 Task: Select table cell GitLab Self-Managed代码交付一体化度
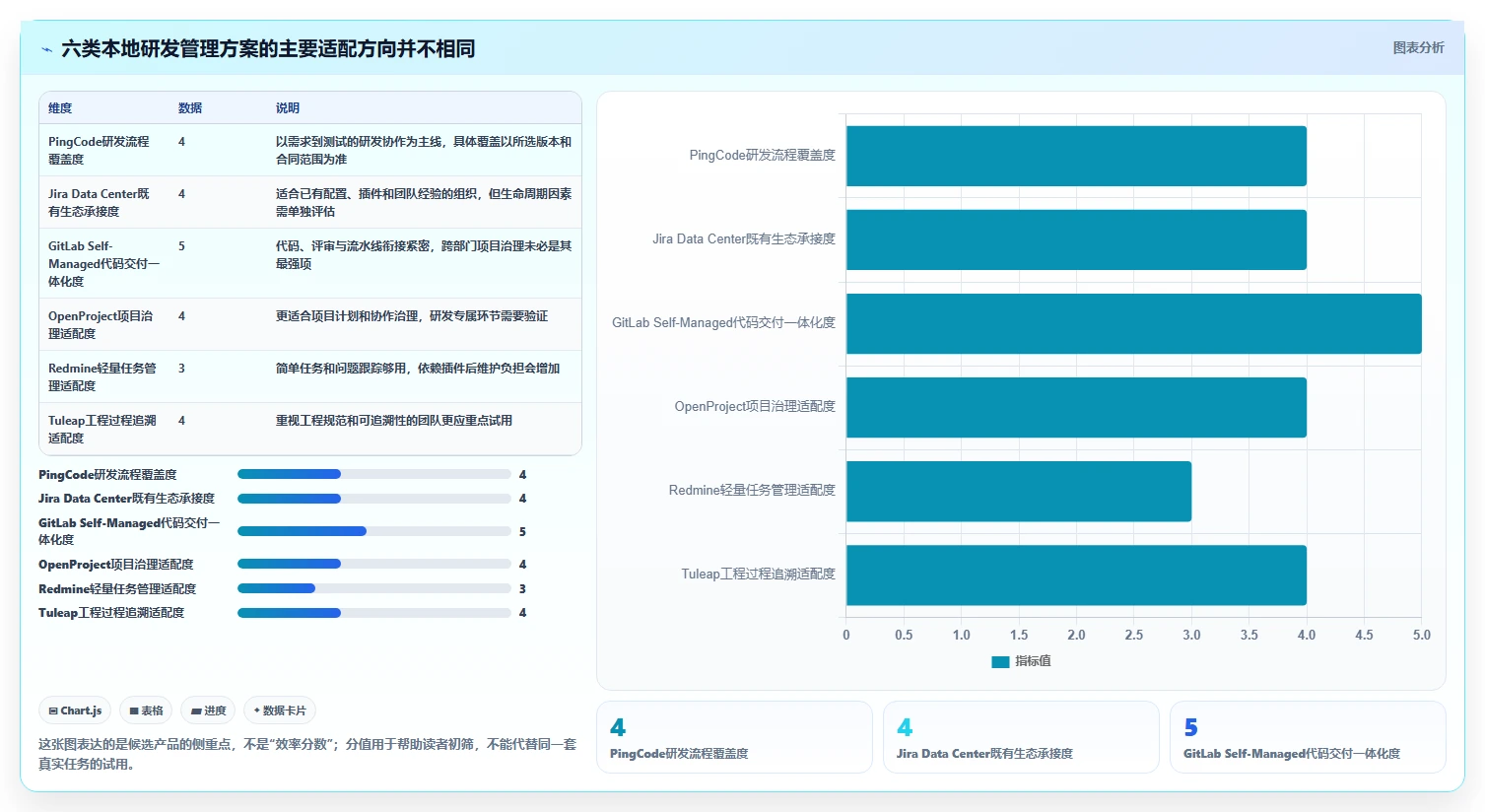[x=103, y=263]
